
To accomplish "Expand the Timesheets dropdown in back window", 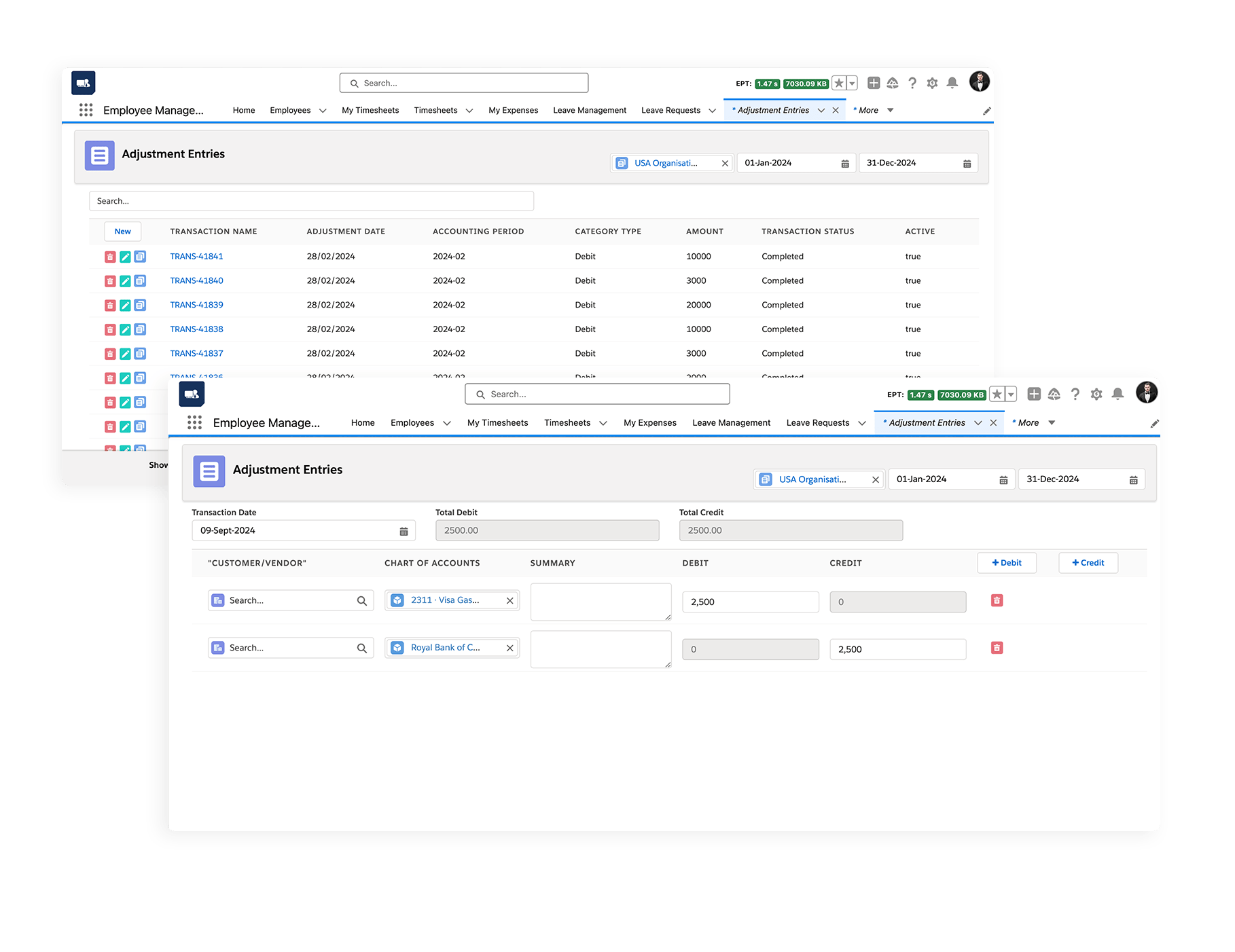I will [x=469, y=111].
